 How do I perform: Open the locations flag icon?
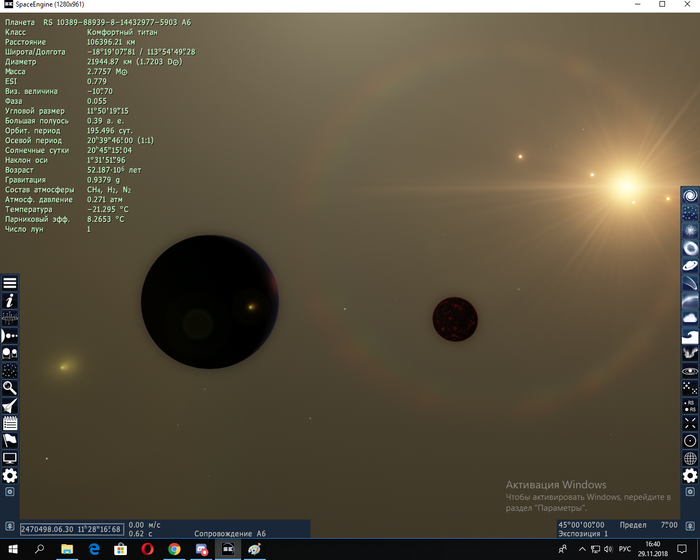(10, 440)
